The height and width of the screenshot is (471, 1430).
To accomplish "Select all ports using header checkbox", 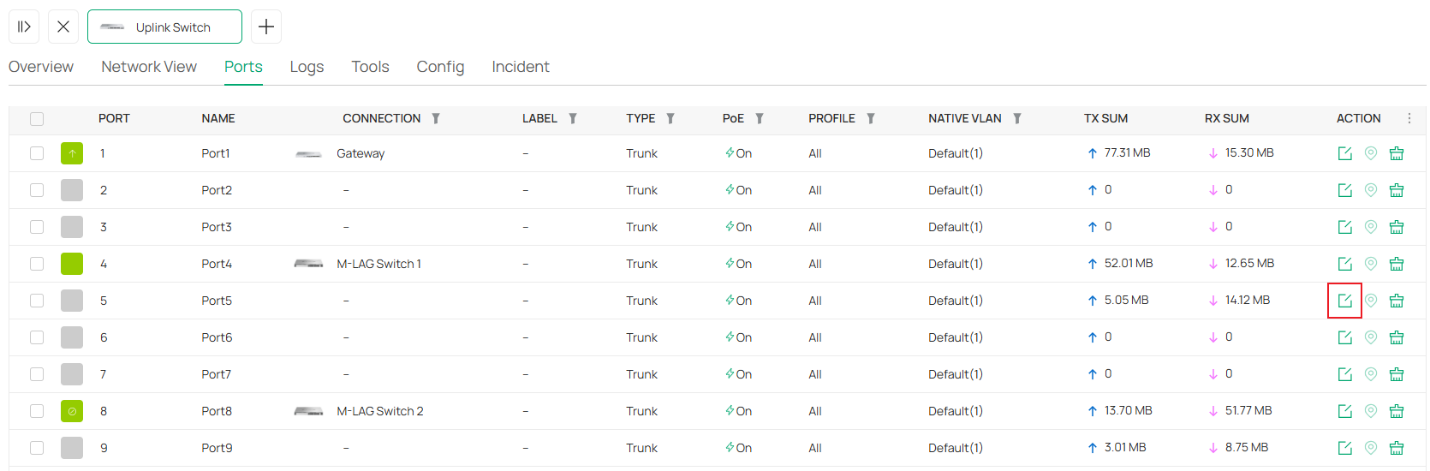I will coord(37,119).
